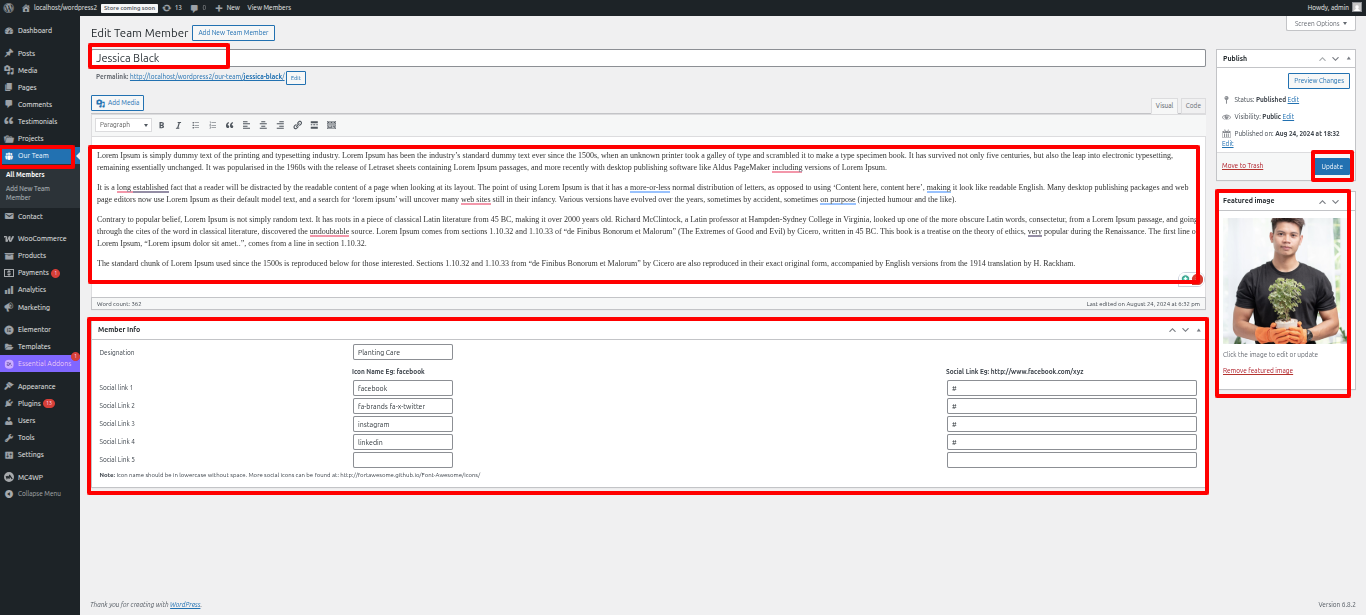Toggle the editor toolbar kitchen sink
This screenshot has width=1366, height=615.
[331, 125]
